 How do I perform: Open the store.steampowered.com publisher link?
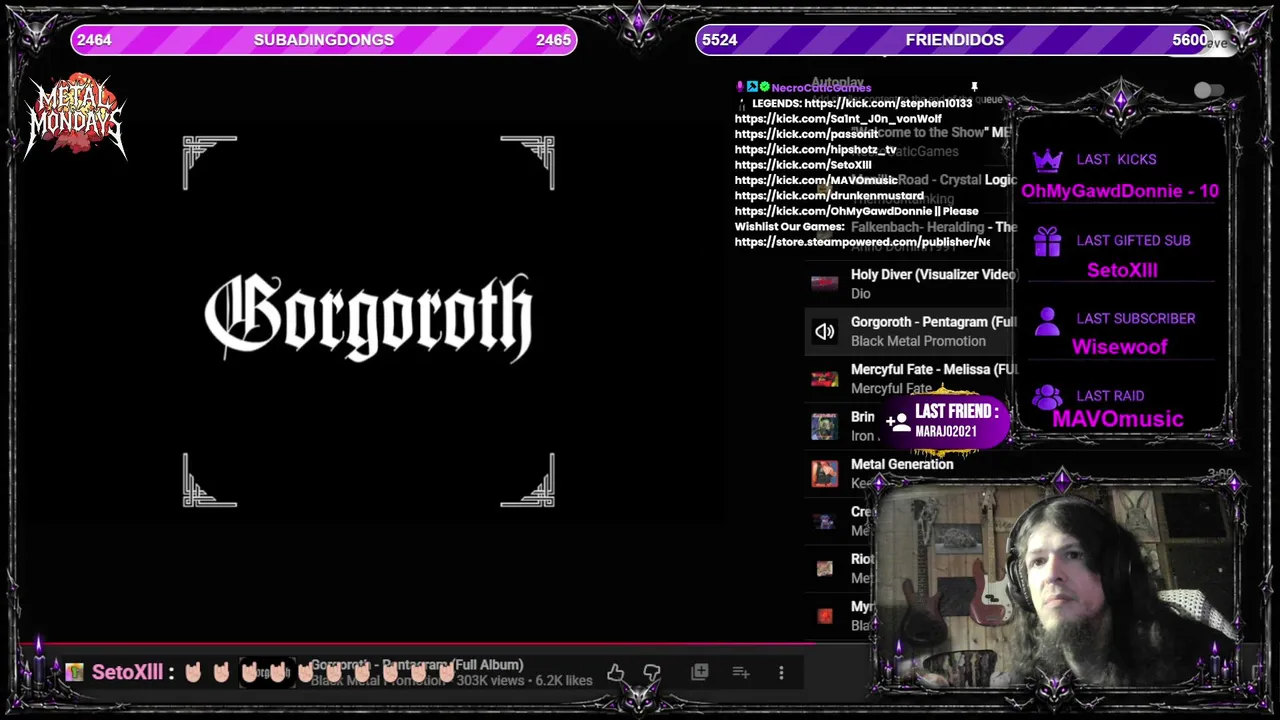[862, 242]
